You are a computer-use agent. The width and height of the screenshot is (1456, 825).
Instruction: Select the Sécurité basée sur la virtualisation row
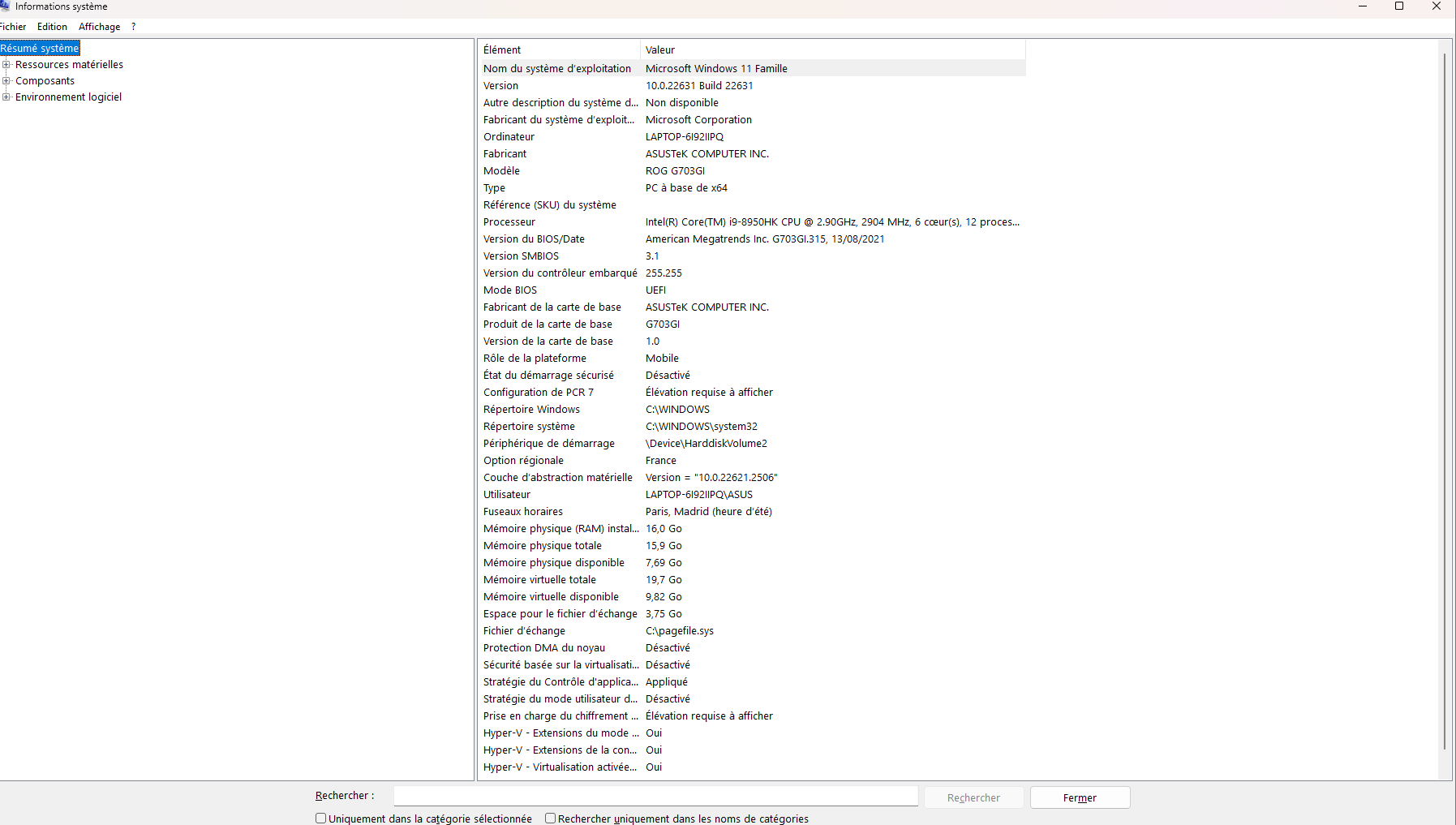(753, 664)
